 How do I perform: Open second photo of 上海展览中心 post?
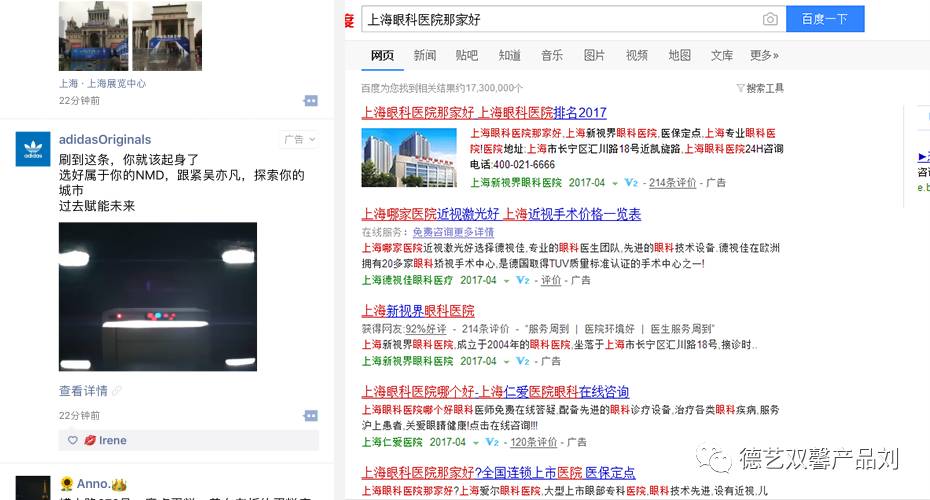pyautogui.click(x=167, y=36)
